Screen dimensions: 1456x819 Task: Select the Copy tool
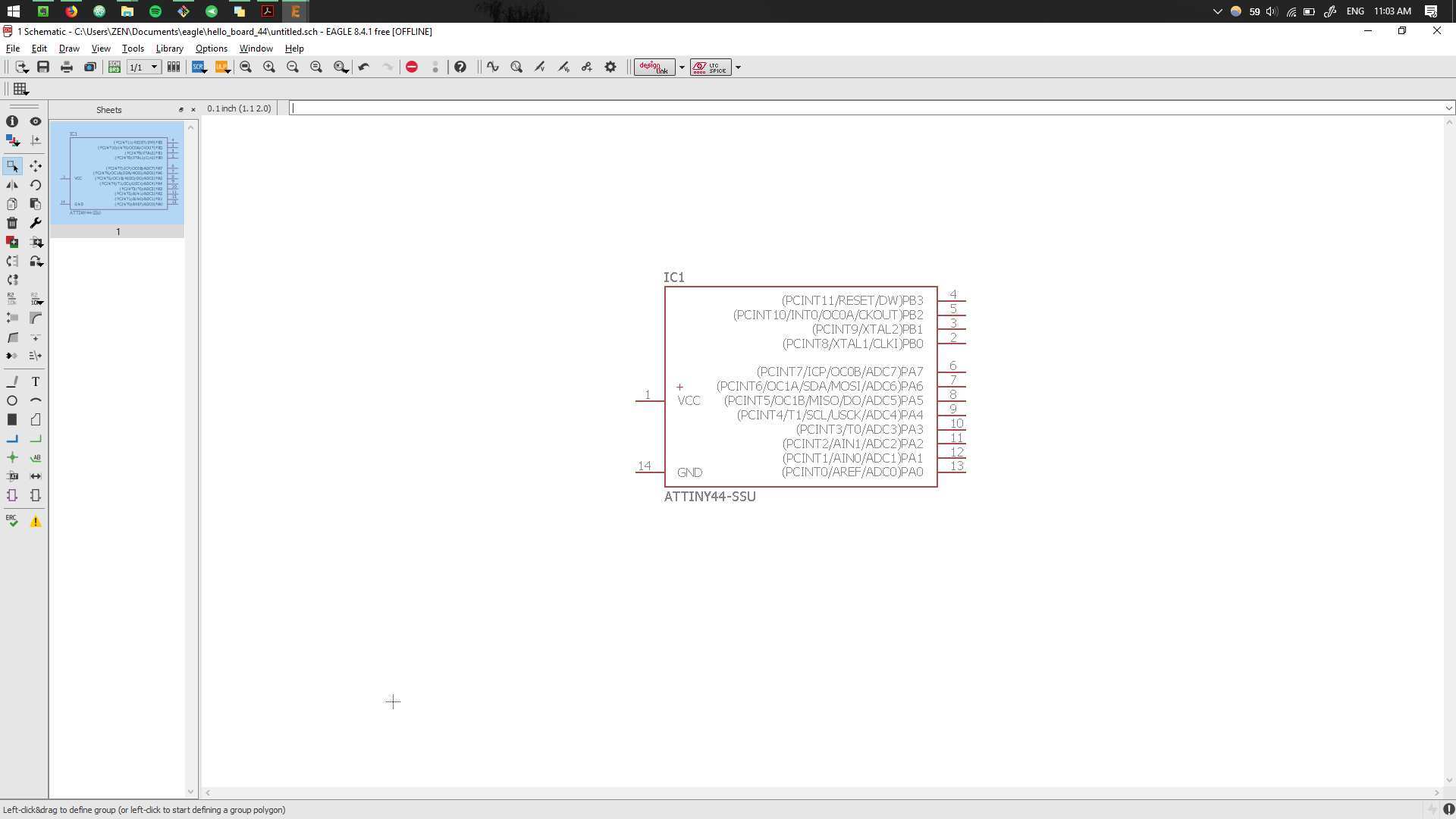pos(12,204)
